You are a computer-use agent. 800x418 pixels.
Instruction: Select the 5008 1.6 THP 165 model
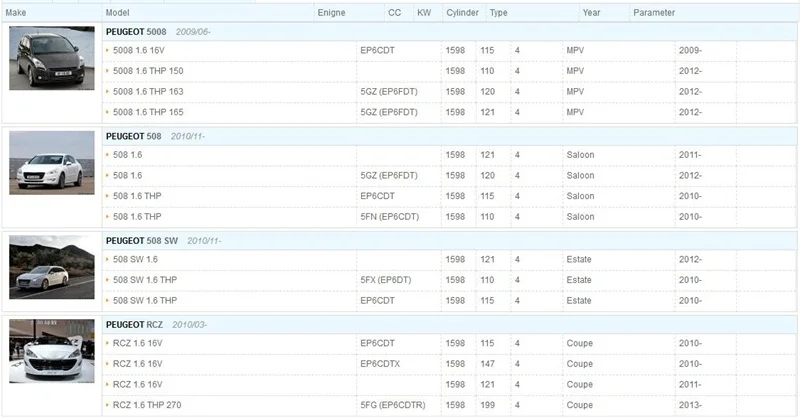click(148, 112)
